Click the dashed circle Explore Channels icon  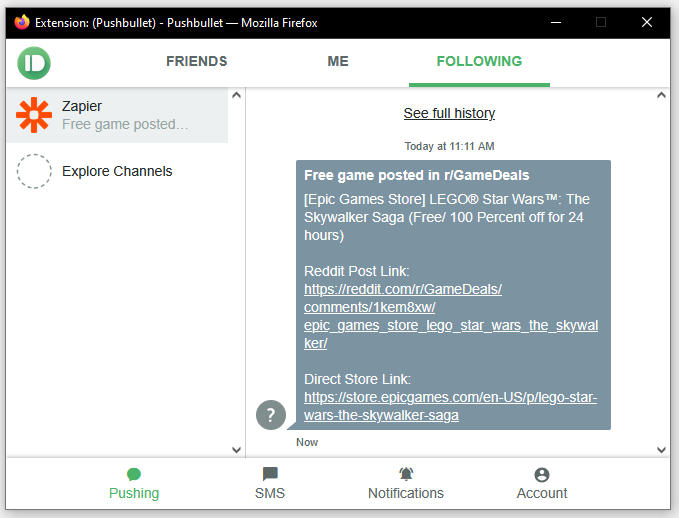34,171
